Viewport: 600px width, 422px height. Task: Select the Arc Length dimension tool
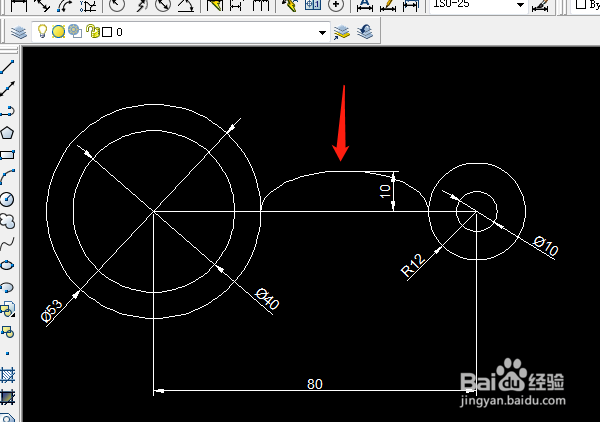(65, 5)
